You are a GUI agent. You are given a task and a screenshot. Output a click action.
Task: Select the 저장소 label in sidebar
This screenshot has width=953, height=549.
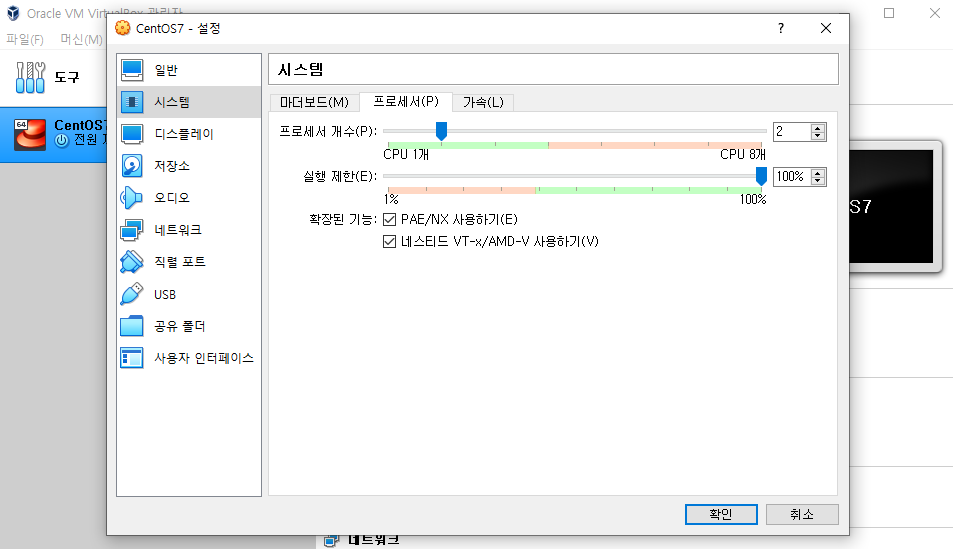(172, 166)
